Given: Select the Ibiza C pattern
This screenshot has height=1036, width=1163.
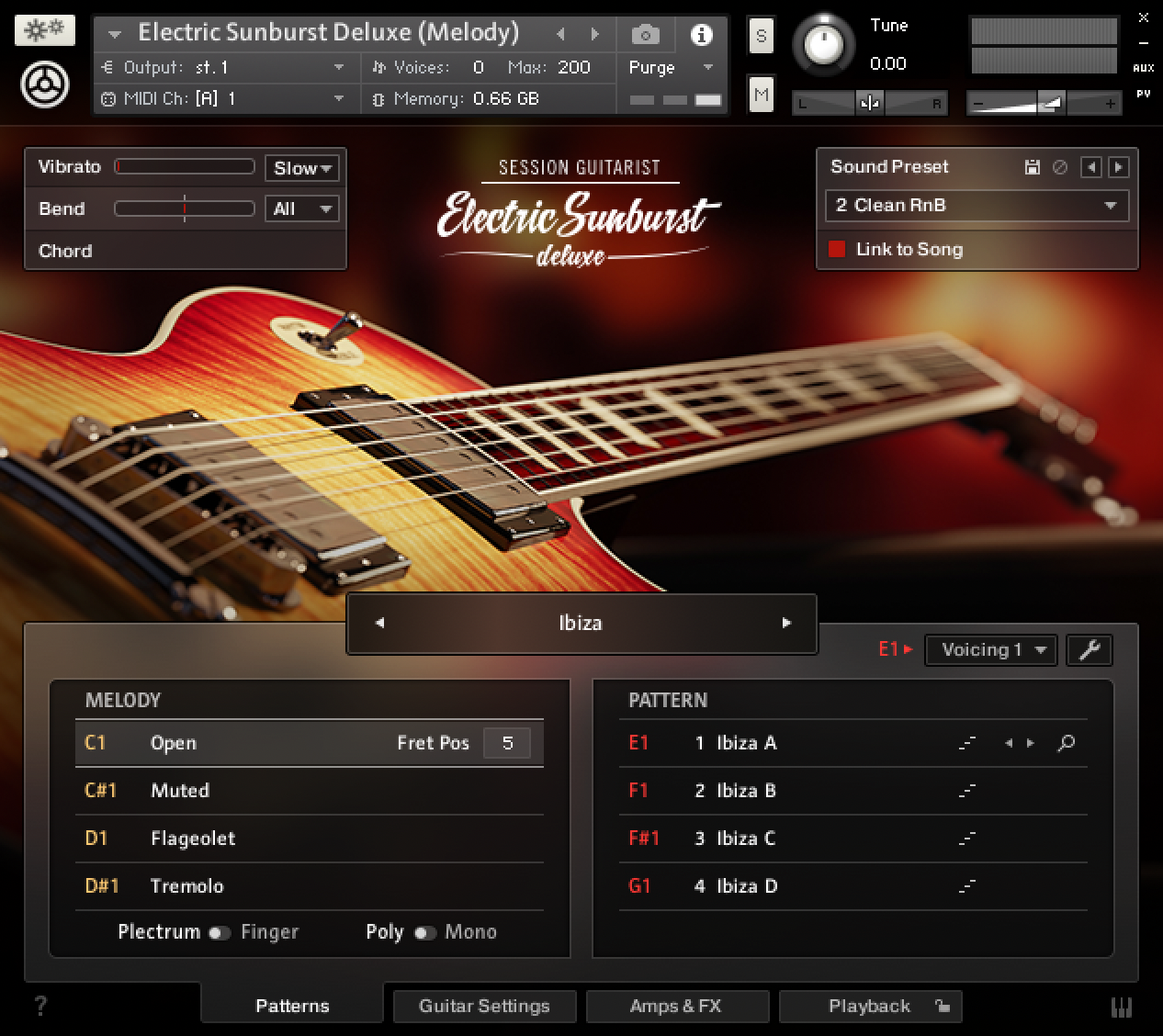Looking at the screenshot, I should pos(746,839).
